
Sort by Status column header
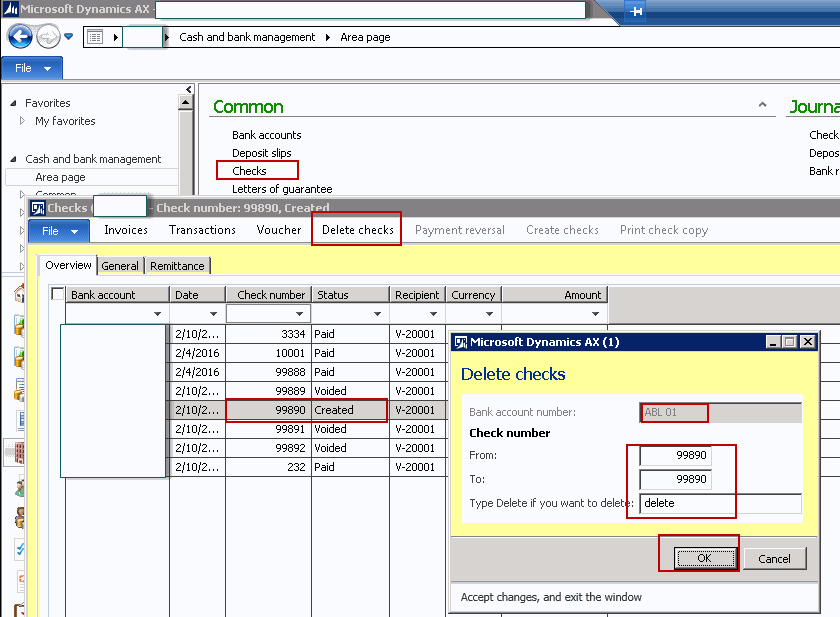(x=351, y=295)
